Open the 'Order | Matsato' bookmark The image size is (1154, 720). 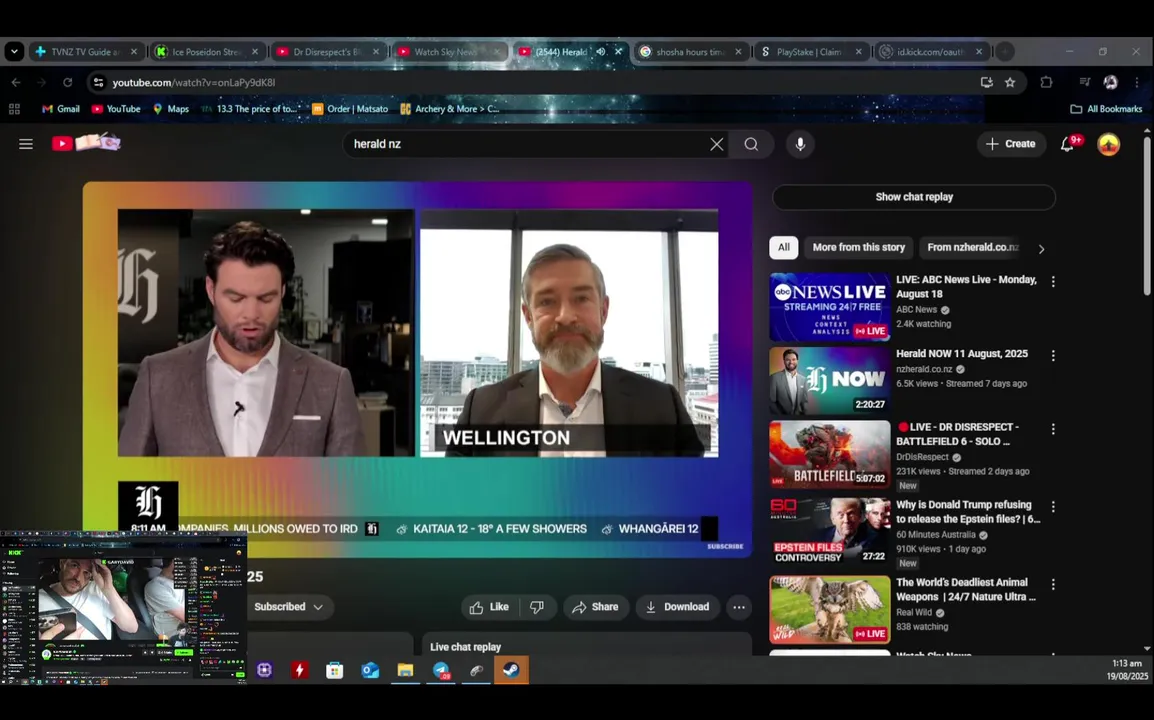(x=350, y=109)
